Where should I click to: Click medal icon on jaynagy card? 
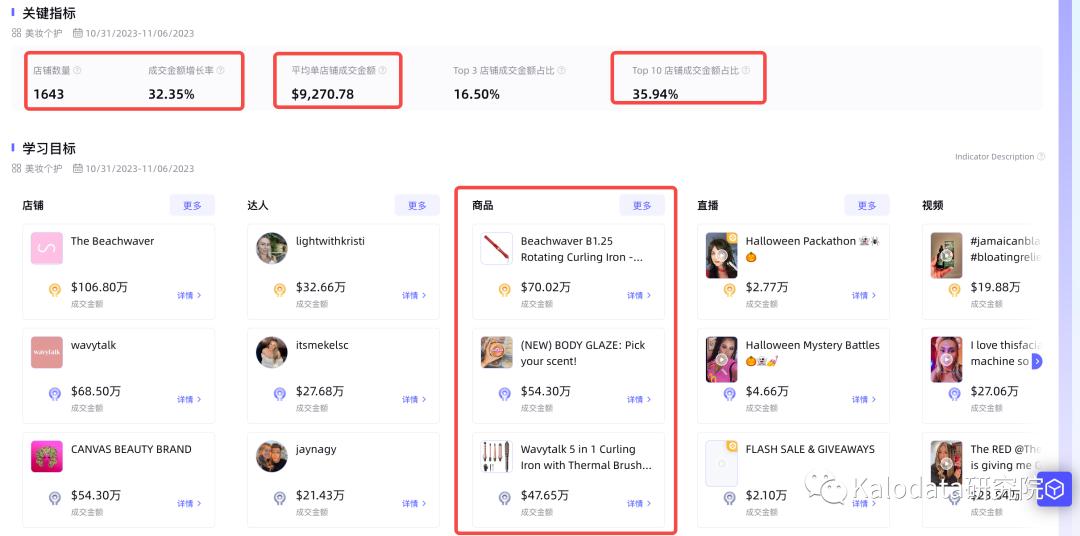tap(280, 498)
